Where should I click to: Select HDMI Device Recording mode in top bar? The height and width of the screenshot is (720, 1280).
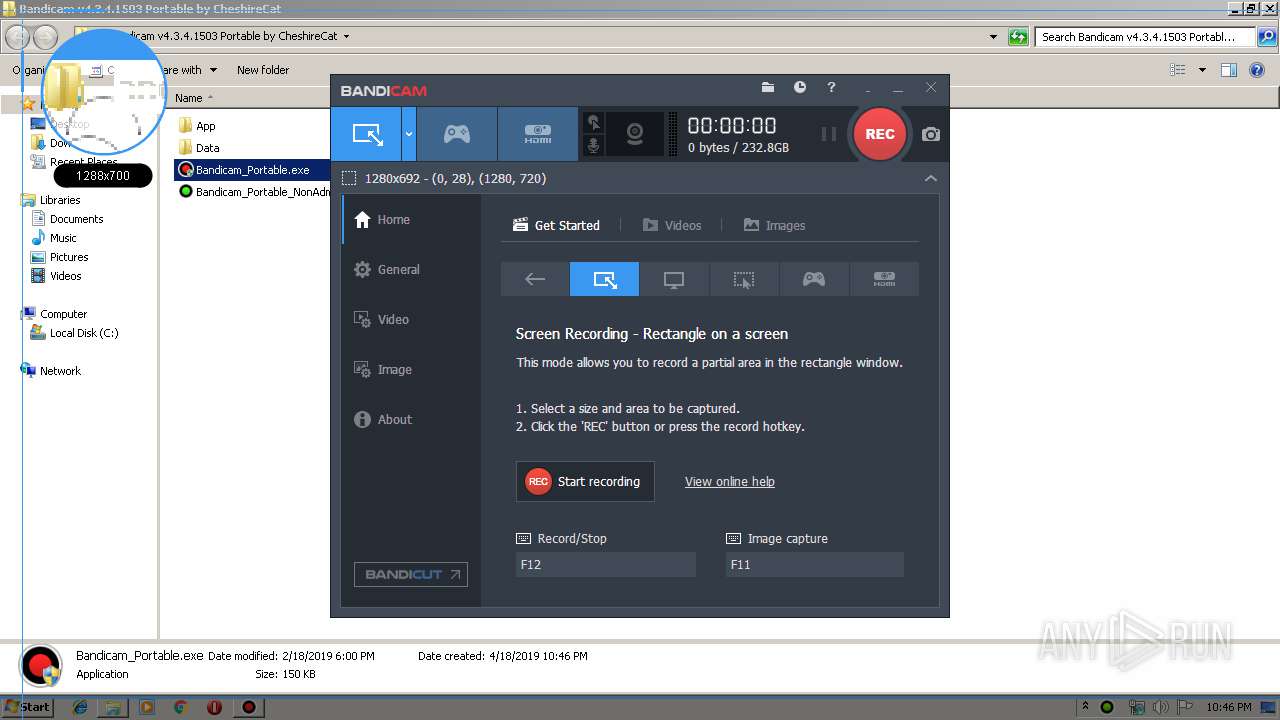[538, 134]
